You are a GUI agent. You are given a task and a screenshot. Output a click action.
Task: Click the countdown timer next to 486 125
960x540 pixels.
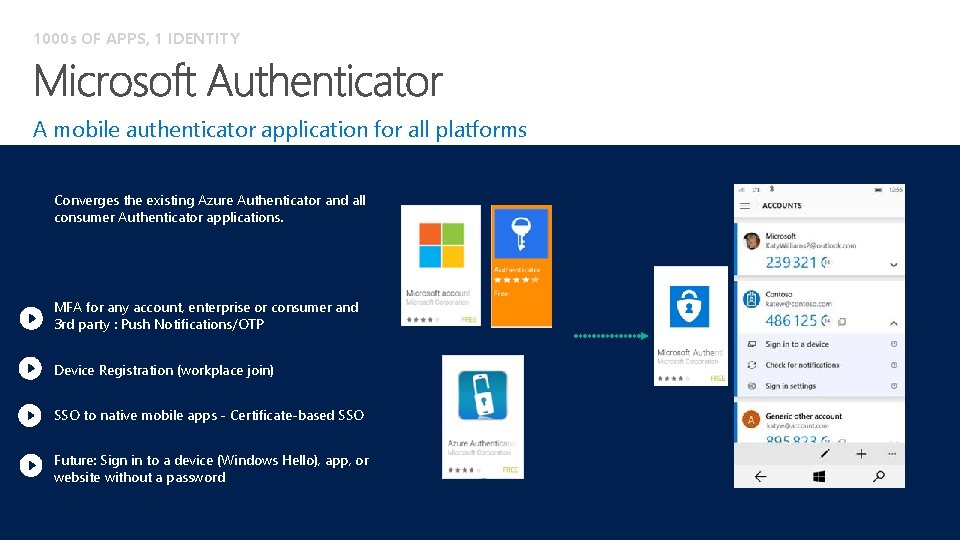click(826, 320)
